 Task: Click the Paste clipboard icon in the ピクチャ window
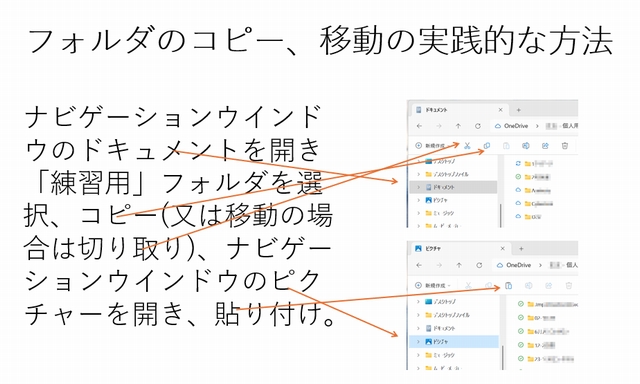point(508,286)
